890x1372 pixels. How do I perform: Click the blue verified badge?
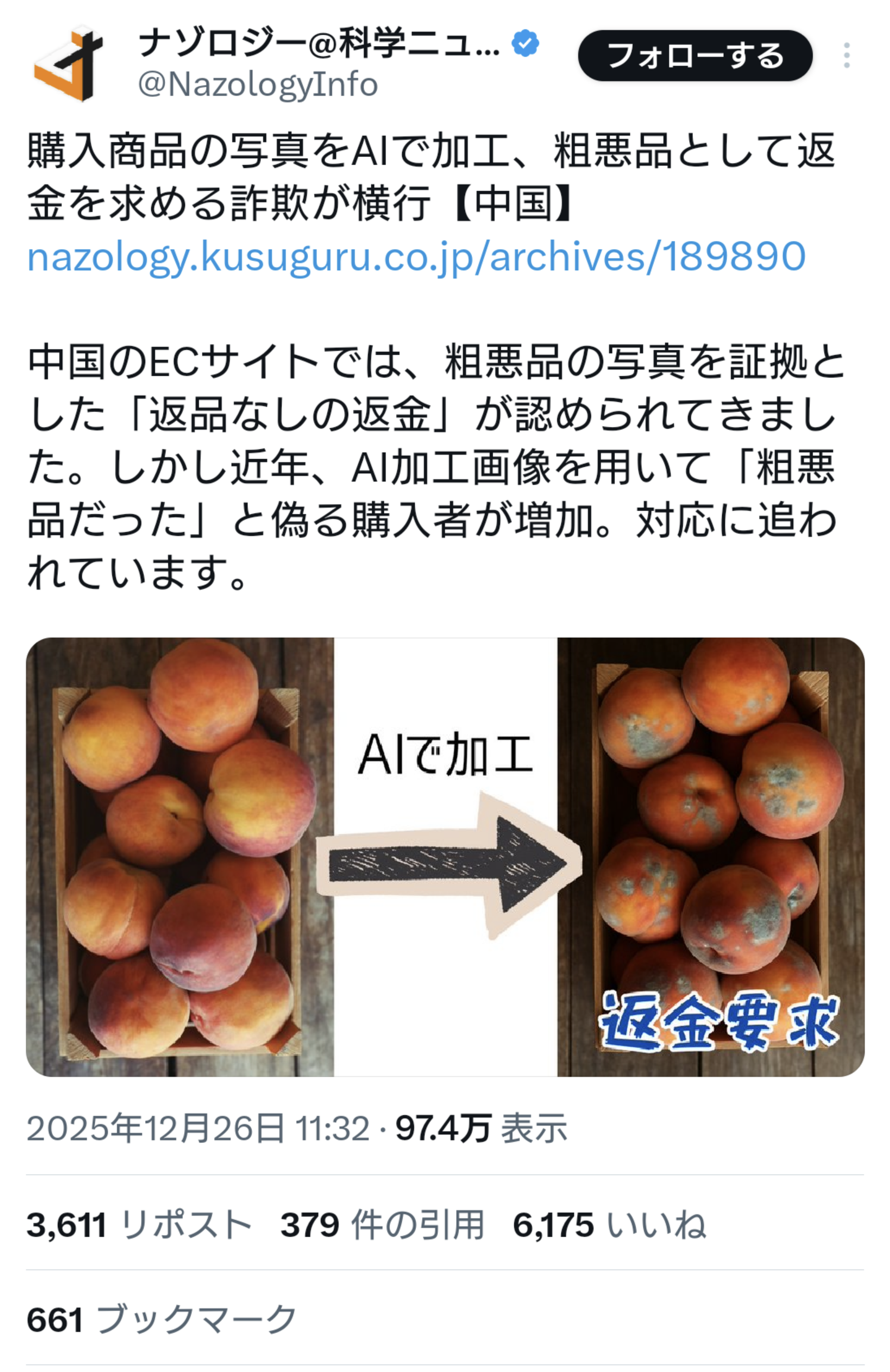click(x=525, y=43)
